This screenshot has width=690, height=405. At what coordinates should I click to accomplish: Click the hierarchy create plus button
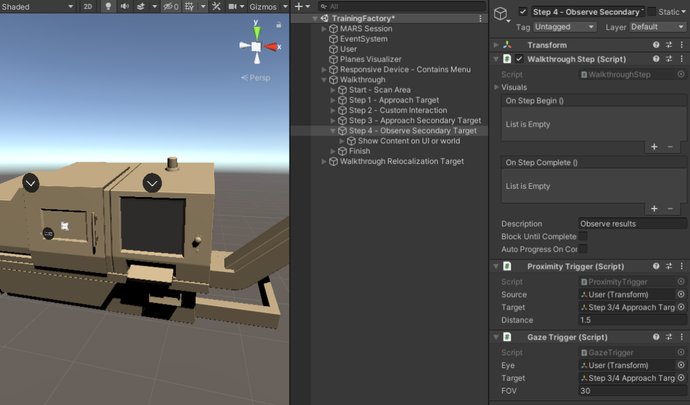coord(299,7)
